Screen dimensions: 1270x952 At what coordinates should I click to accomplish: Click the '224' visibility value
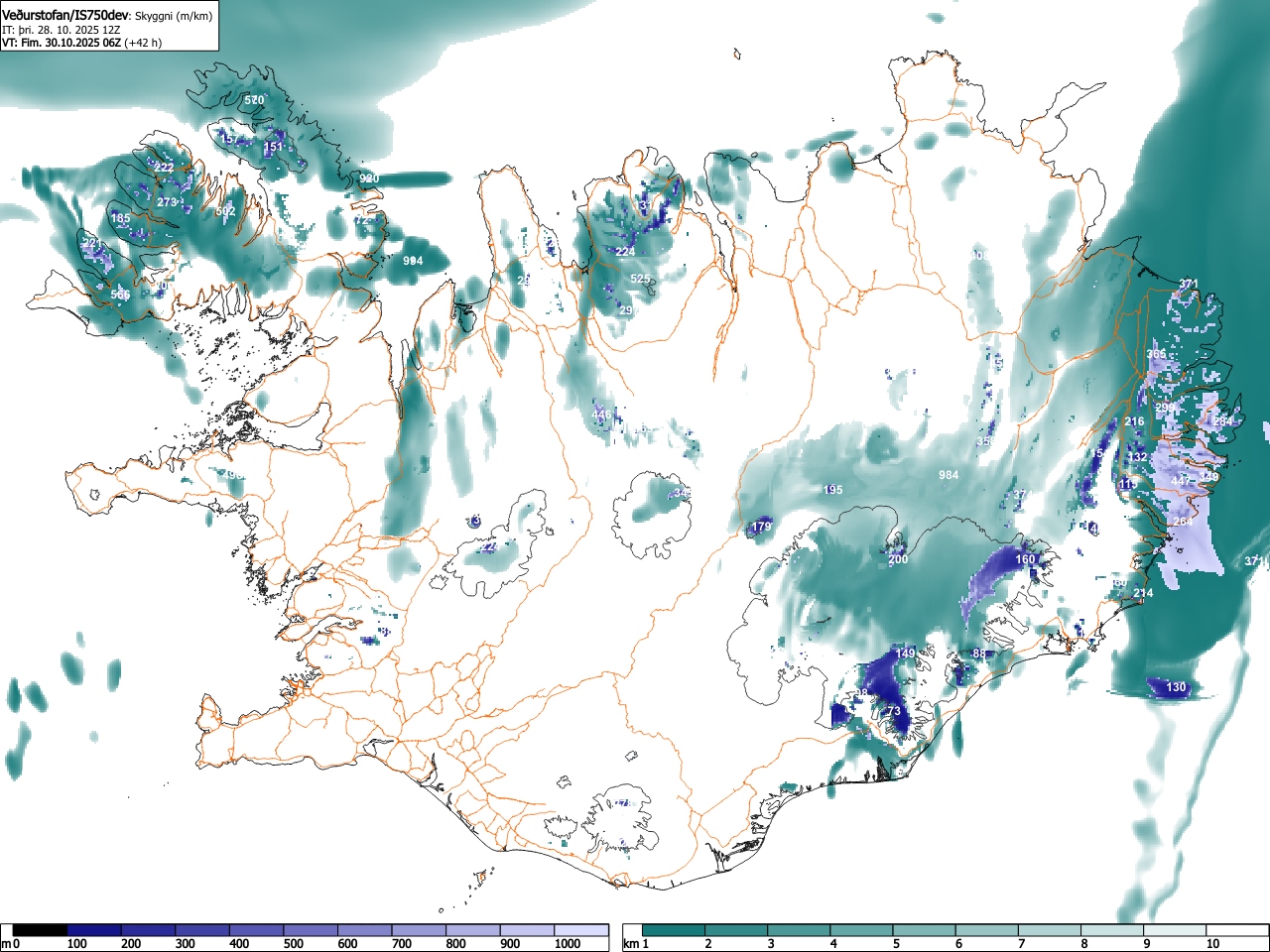625,252
